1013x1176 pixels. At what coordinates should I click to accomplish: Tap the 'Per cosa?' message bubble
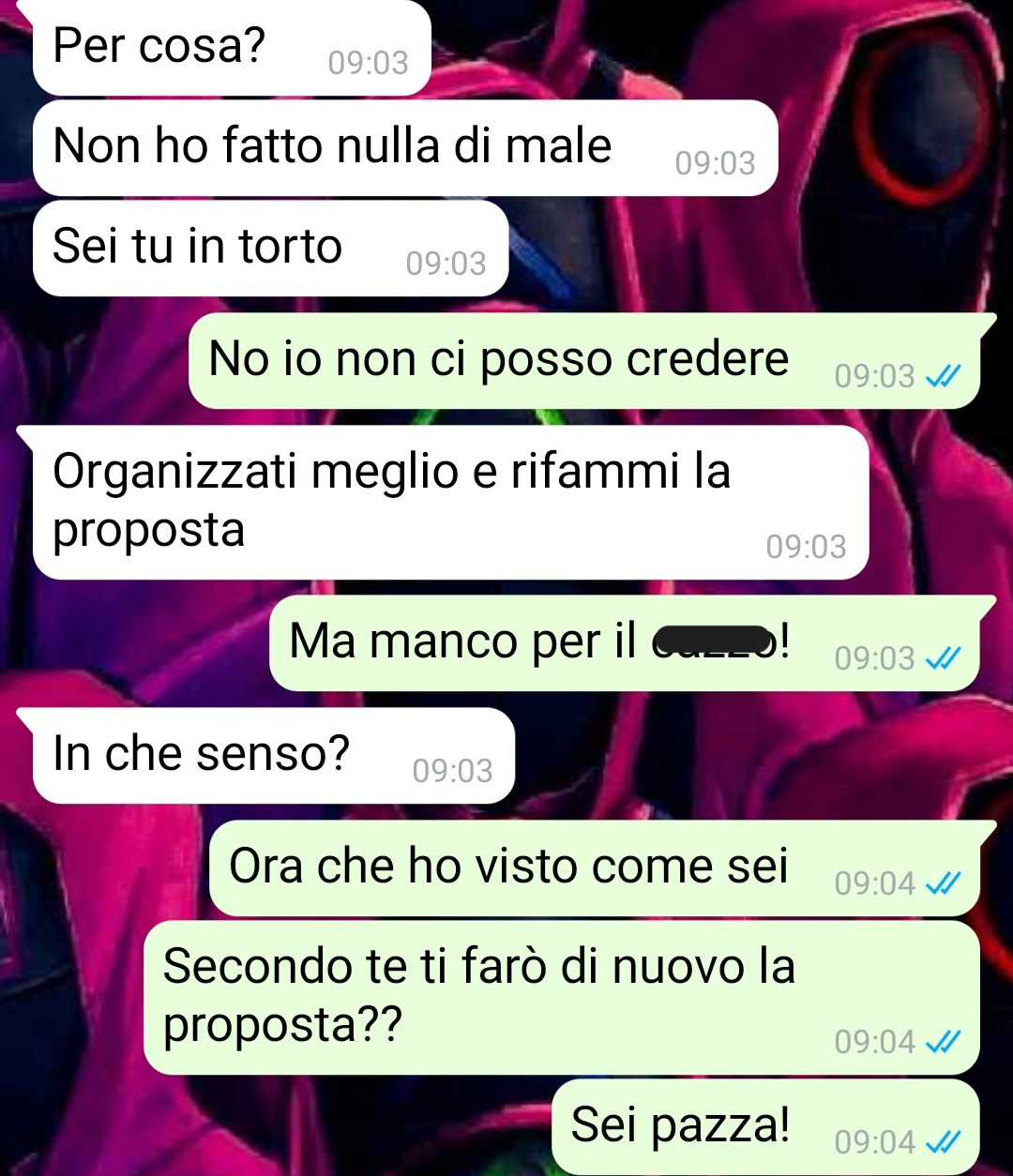232,47
